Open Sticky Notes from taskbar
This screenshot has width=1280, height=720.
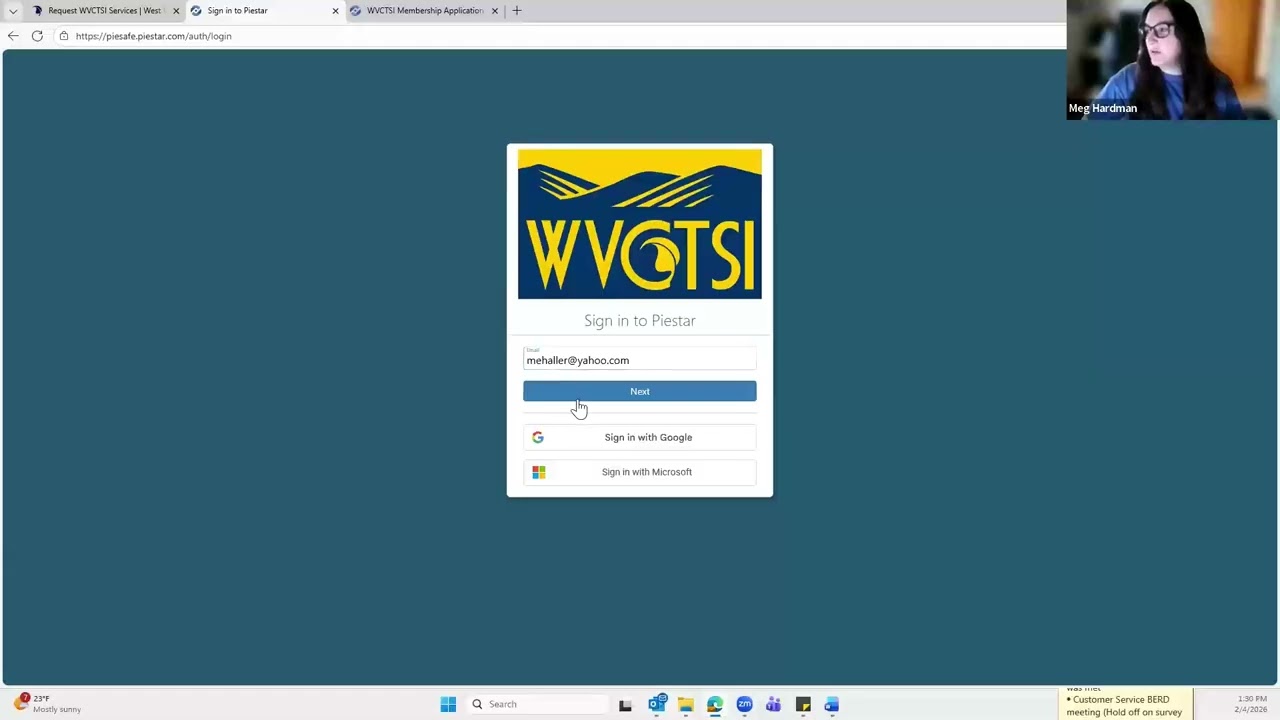803,704
